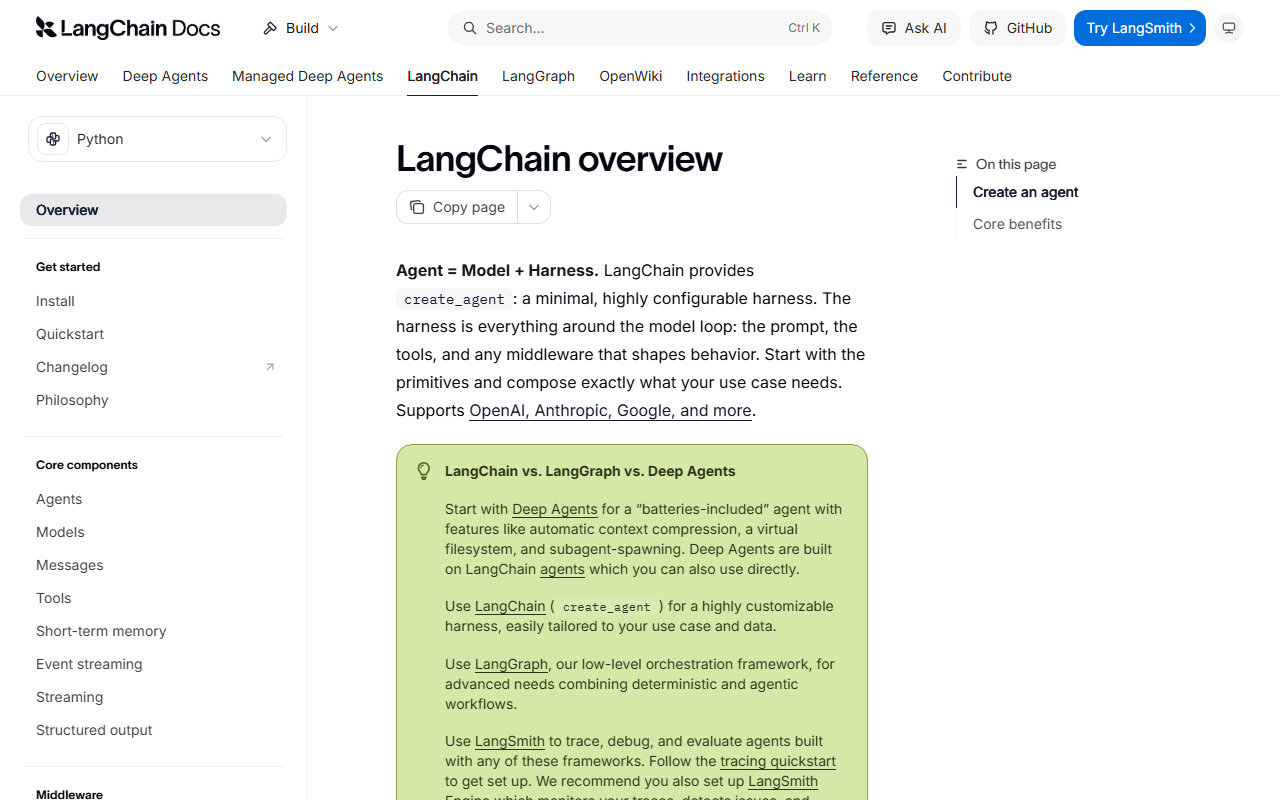Follow the tracing quickstart link
Screen dimensions: 1280x800
tap(778, 761)
